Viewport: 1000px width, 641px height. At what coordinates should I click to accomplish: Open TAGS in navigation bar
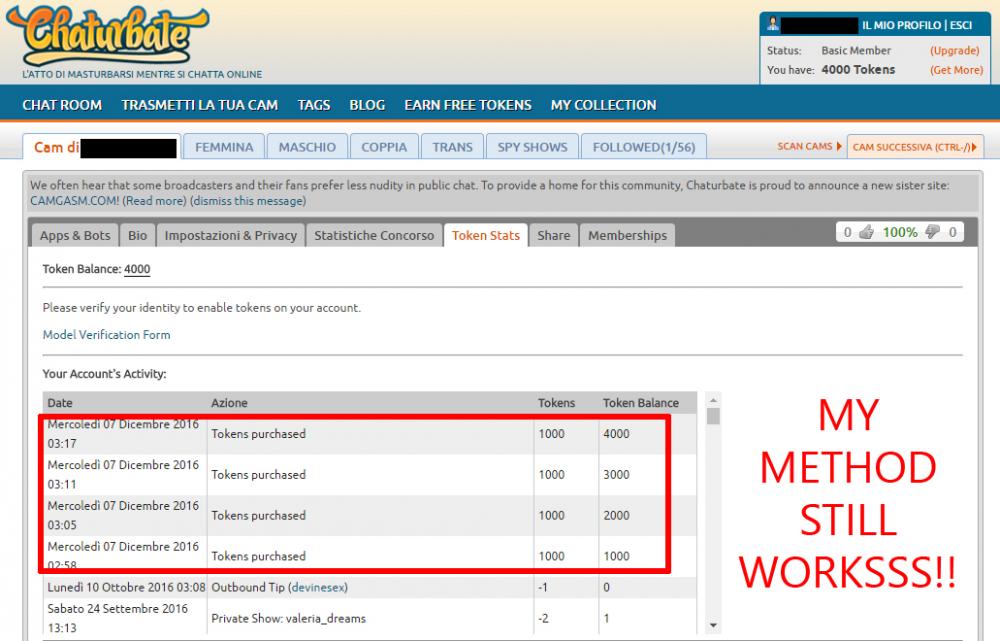(314, 105)
